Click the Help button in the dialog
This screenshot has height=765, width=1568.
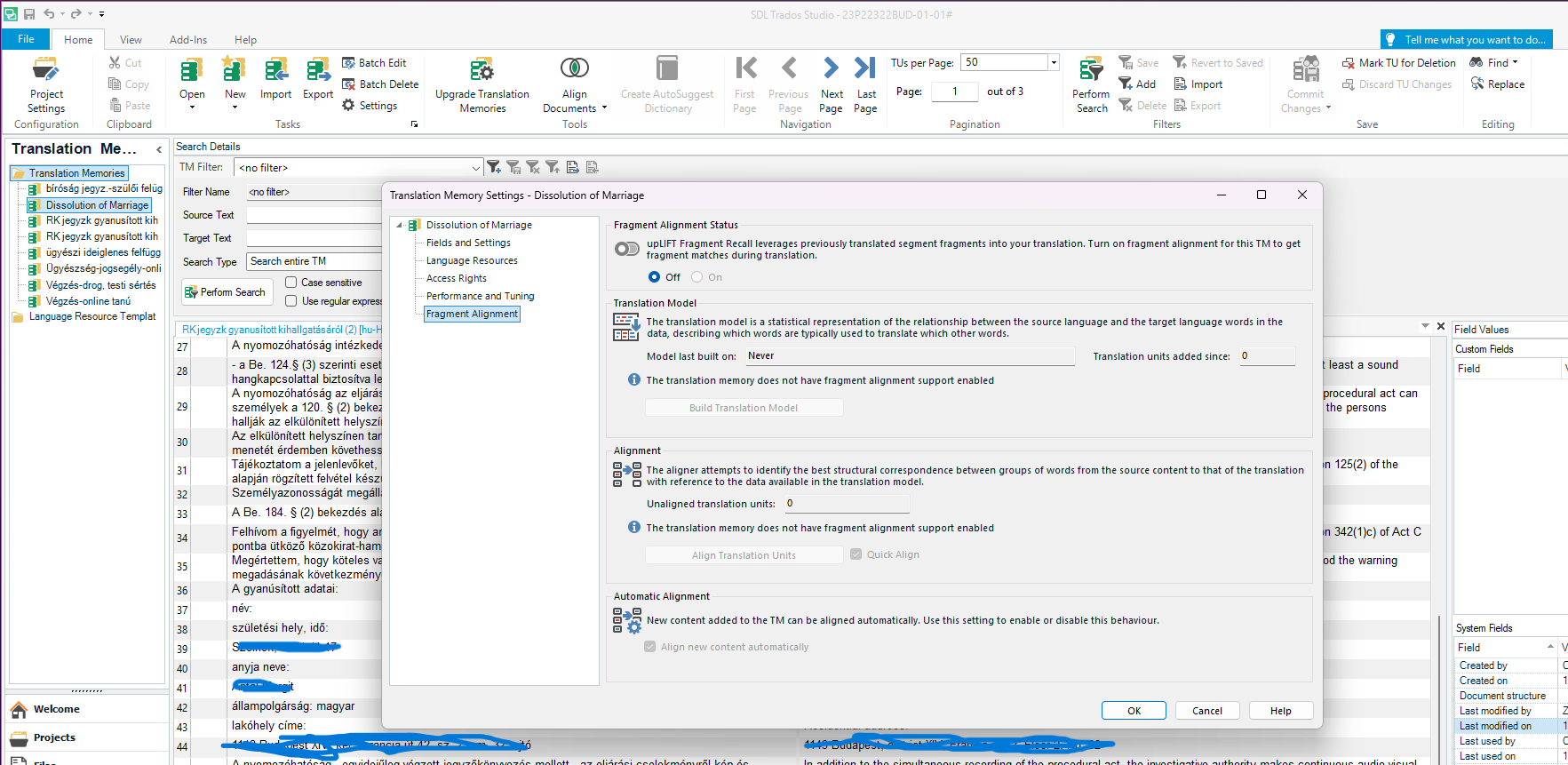tap(1280, 711)
